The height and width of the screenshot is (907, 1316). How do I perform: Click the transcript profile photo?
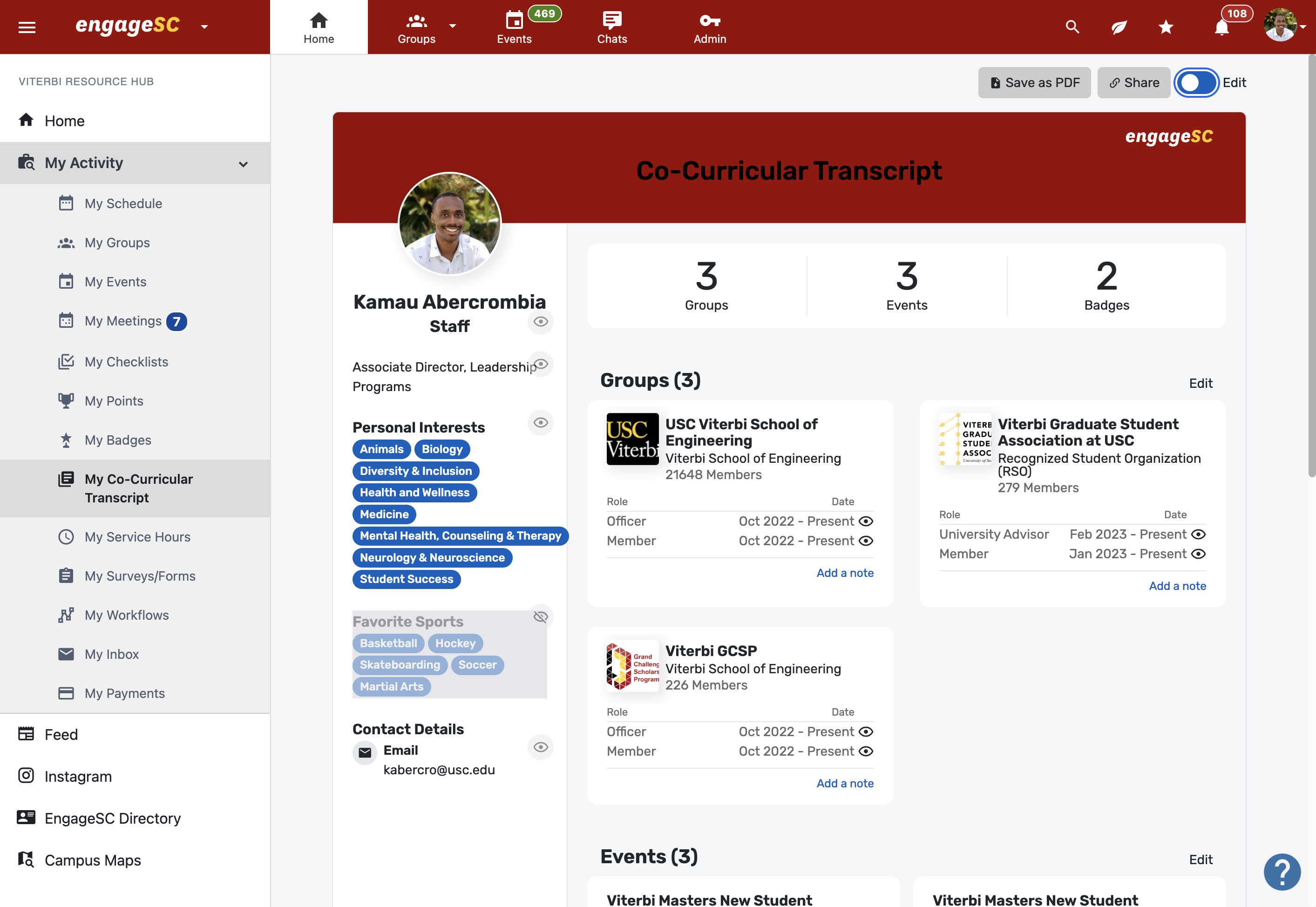450,223
